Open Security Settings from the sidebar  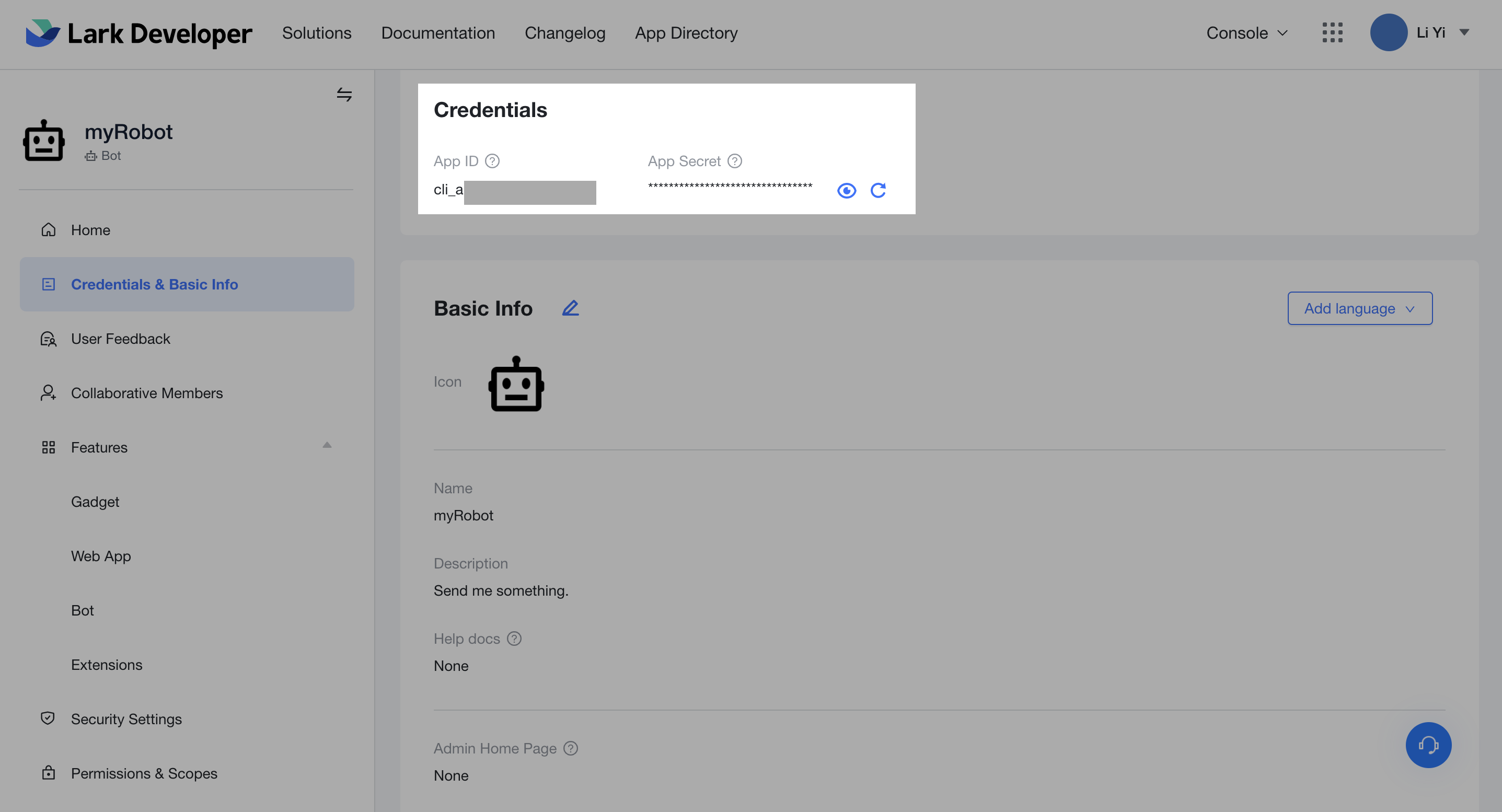(126, 719)
